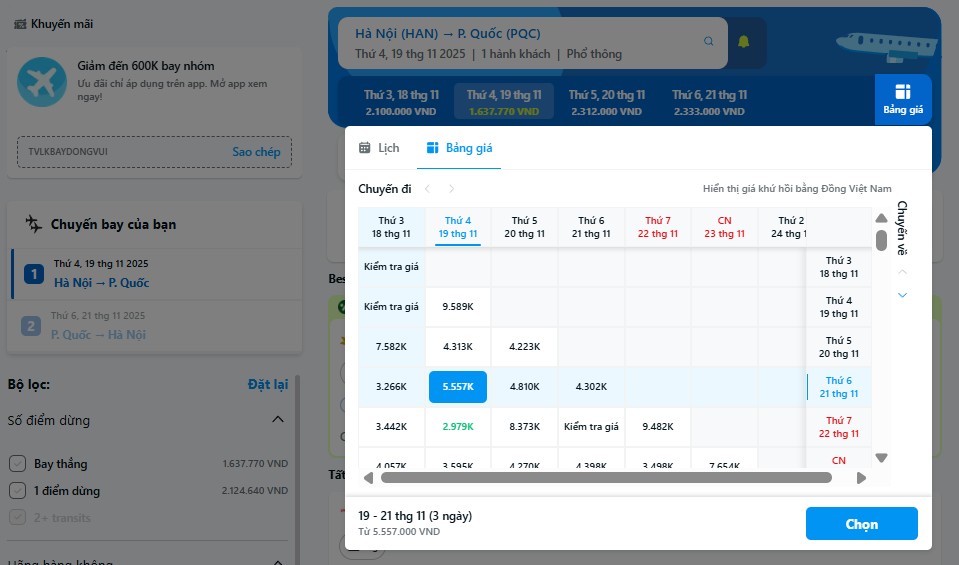Click previous arrow next to Chuyến đi
959x565 pixels.
[428, 189]
